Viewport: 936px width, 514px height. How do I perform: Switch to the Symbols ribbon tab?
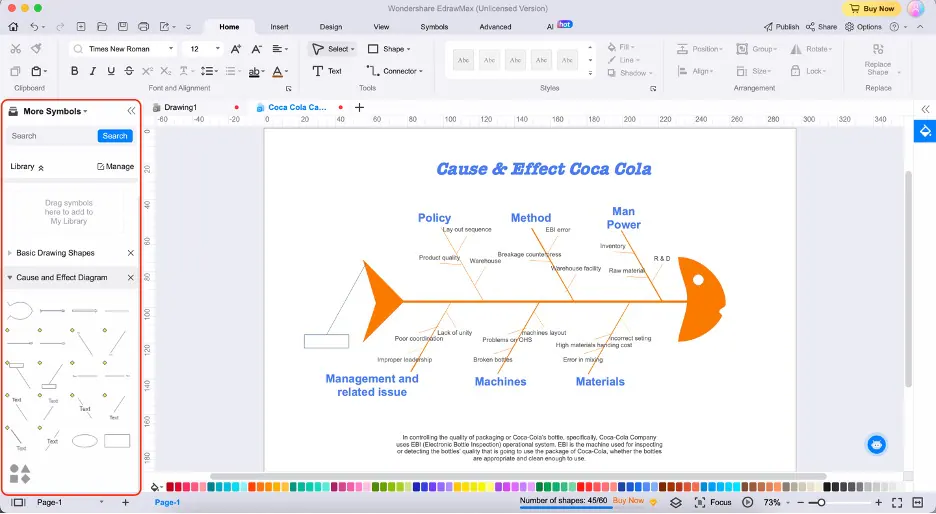coord(434,27)
